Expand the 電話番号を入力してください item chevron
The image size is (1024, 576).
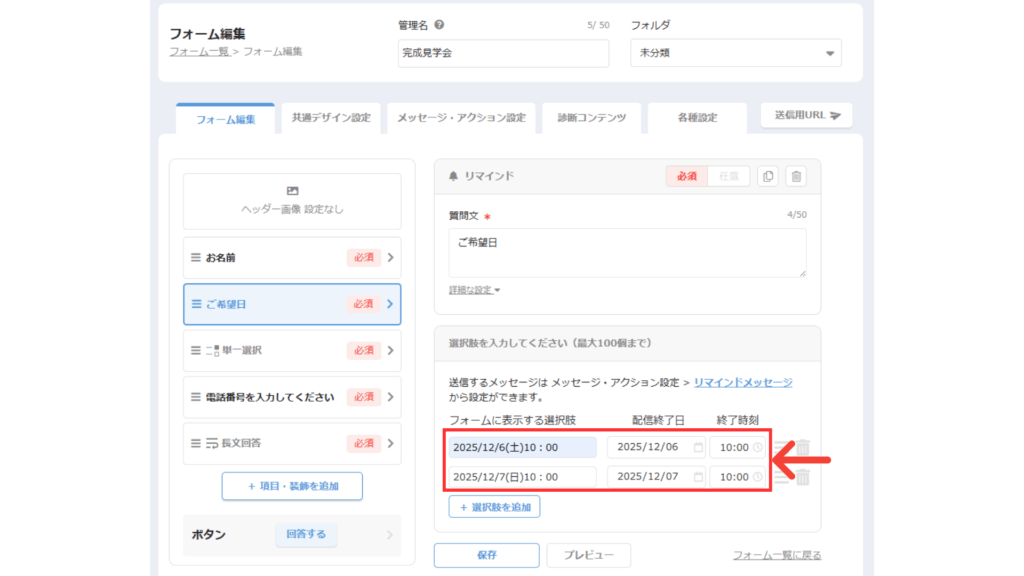pyautogui.click(x=390, y=397)
